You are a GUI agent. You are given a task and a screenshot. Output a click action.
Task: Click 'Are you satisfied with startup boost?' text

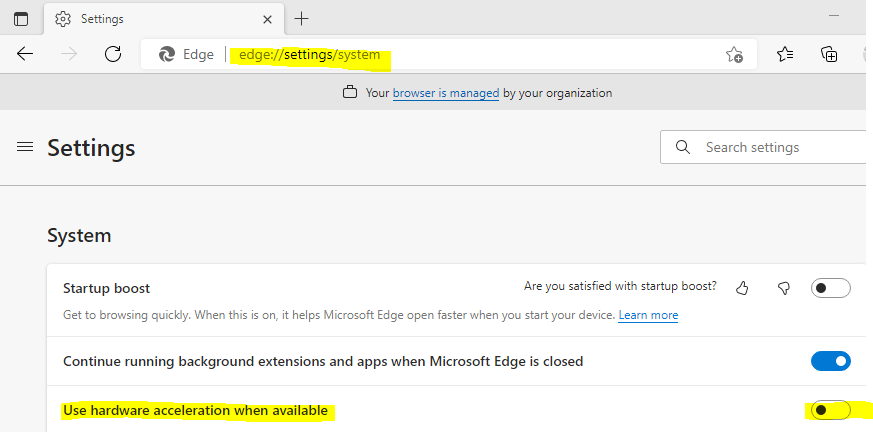pos(620,286)
